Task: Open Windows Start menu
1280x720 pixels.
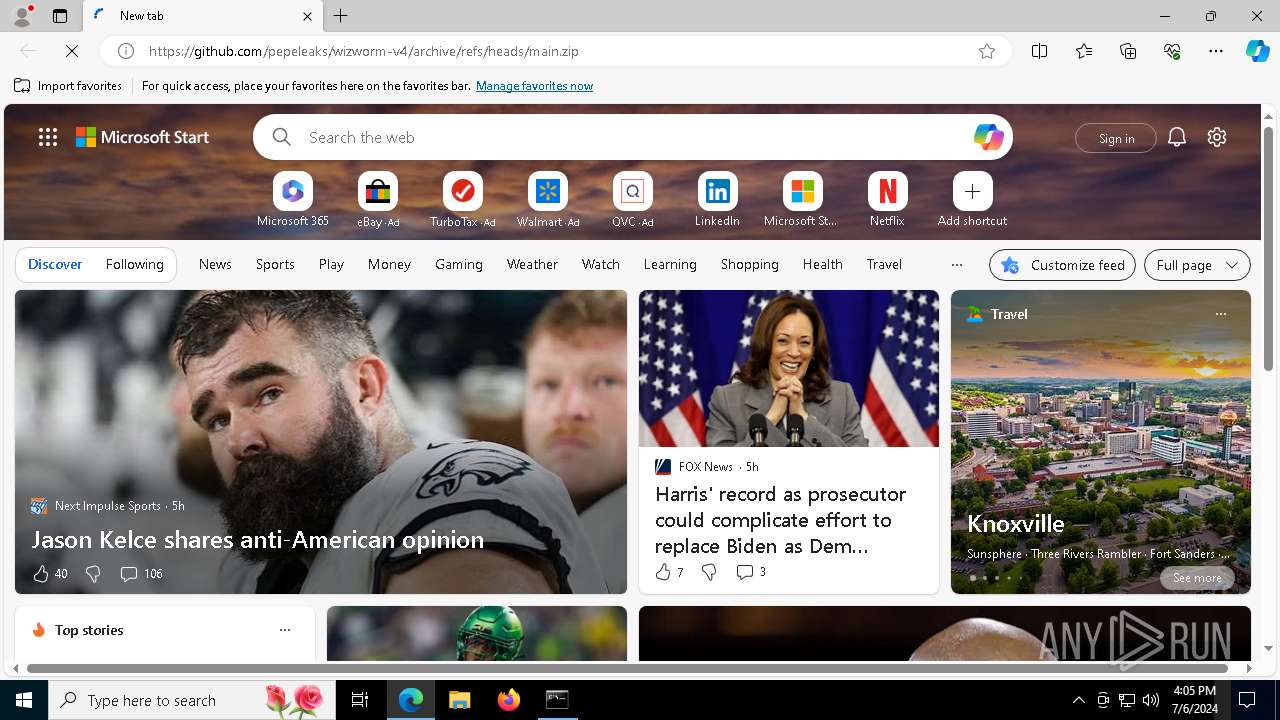Action: coord(24,700)
